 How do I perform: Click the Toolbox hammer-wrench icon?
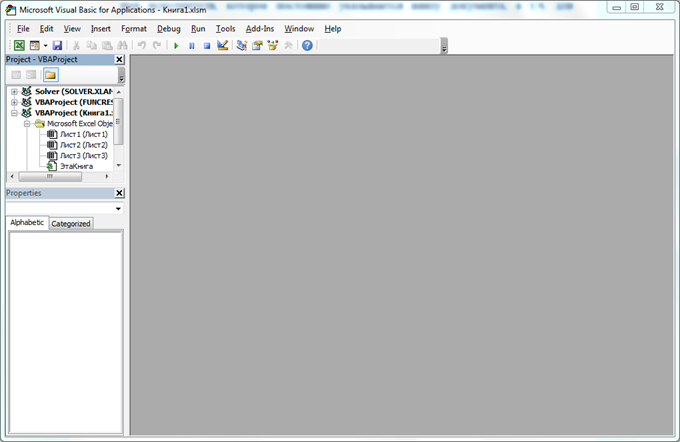[288, 45]
